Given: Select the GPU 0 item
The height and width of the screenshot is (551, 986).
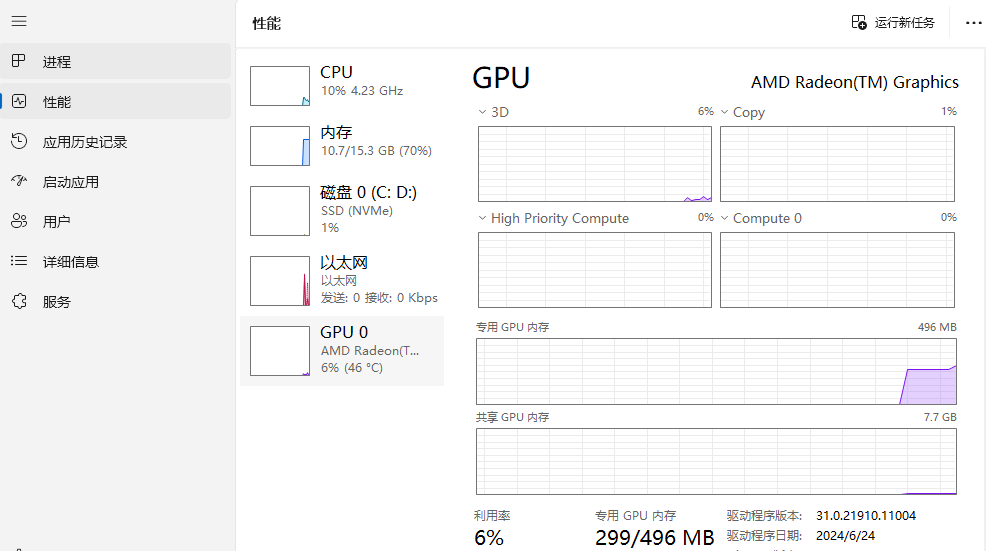Looking at the screenshot, I should 342,350.
